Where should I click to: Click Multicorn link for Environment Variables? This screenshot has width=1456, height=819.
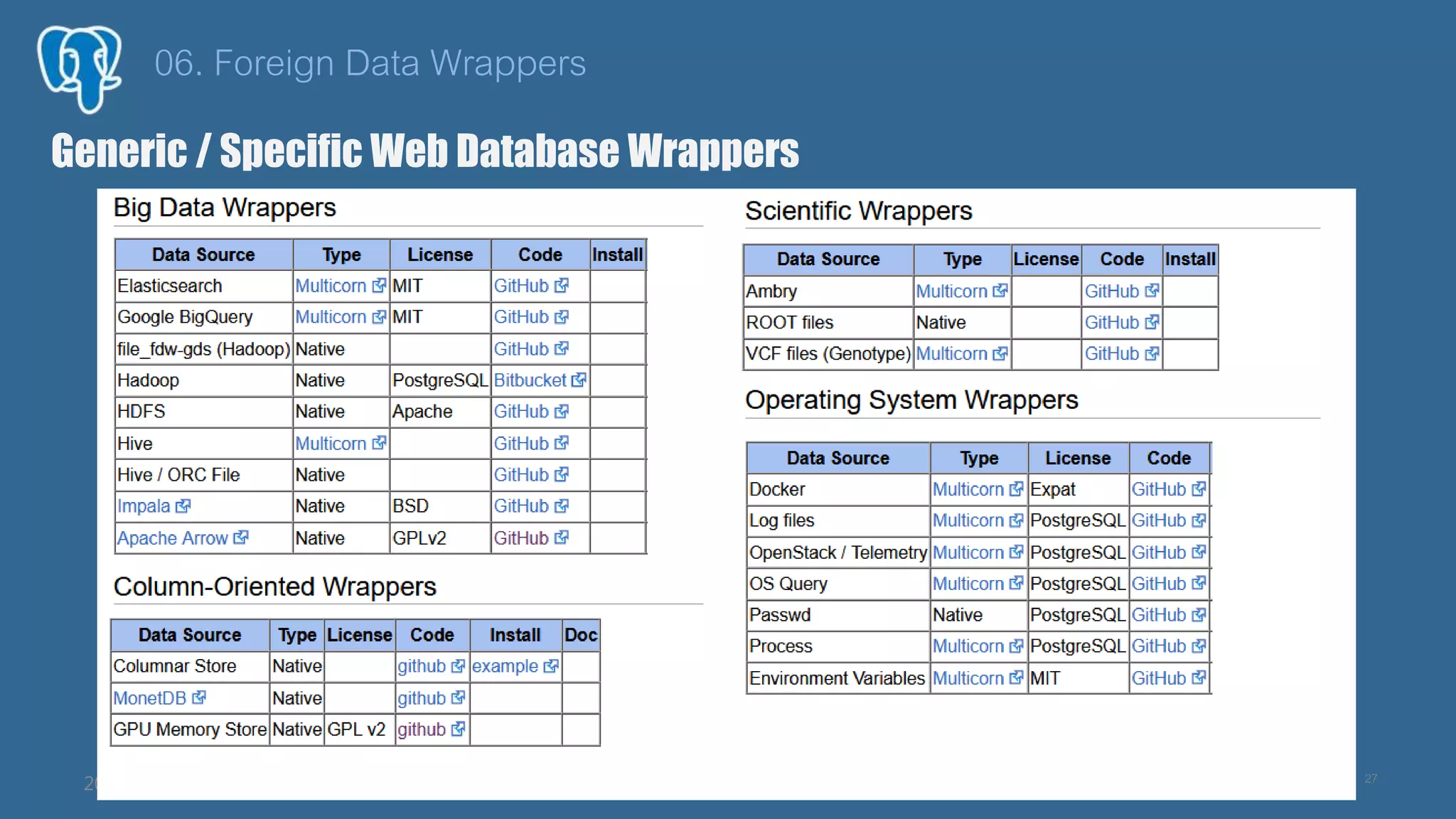coord(978,678)
